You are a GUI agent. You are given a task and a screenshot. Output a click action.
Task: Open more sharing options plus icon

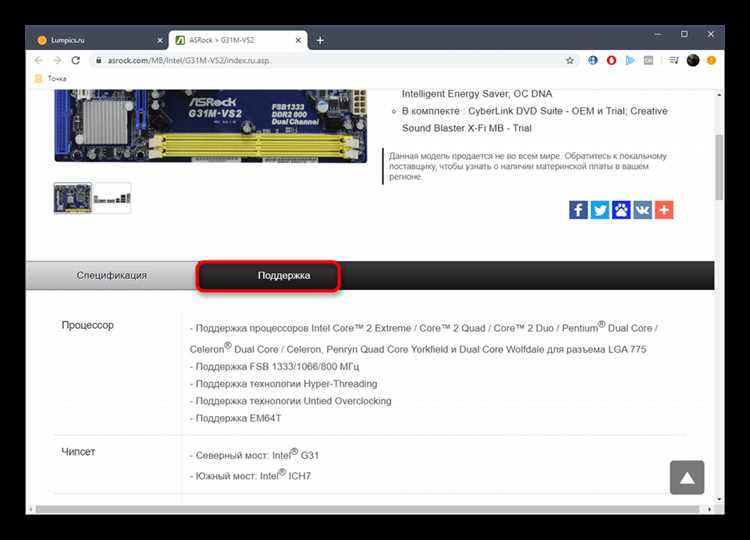coord(664,210)
